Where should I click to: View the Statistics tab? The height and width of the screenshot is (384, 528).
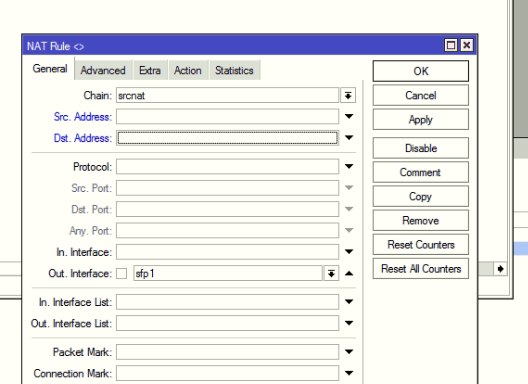click(234, 70)
